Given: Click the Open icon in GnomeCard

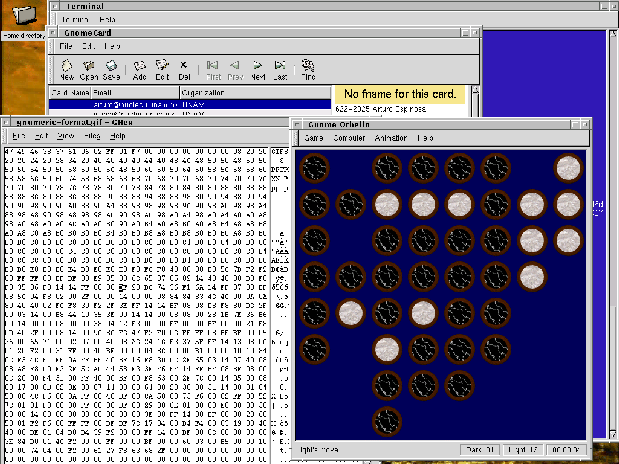Looking at the screenshot, I should [x=89, y=69].
